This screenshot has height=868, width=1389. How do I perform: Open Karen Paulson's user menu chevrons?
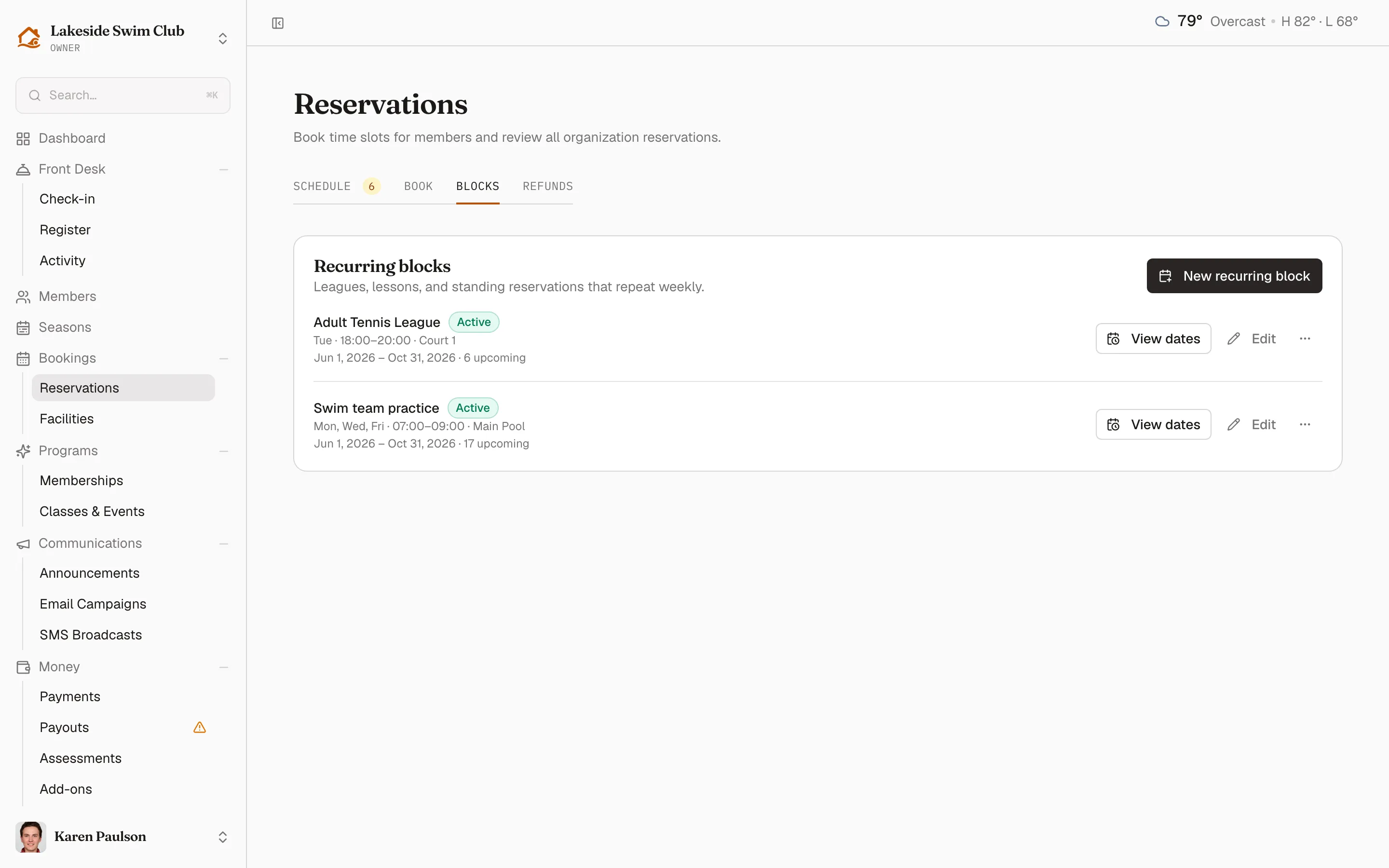[x=223, y=837]
